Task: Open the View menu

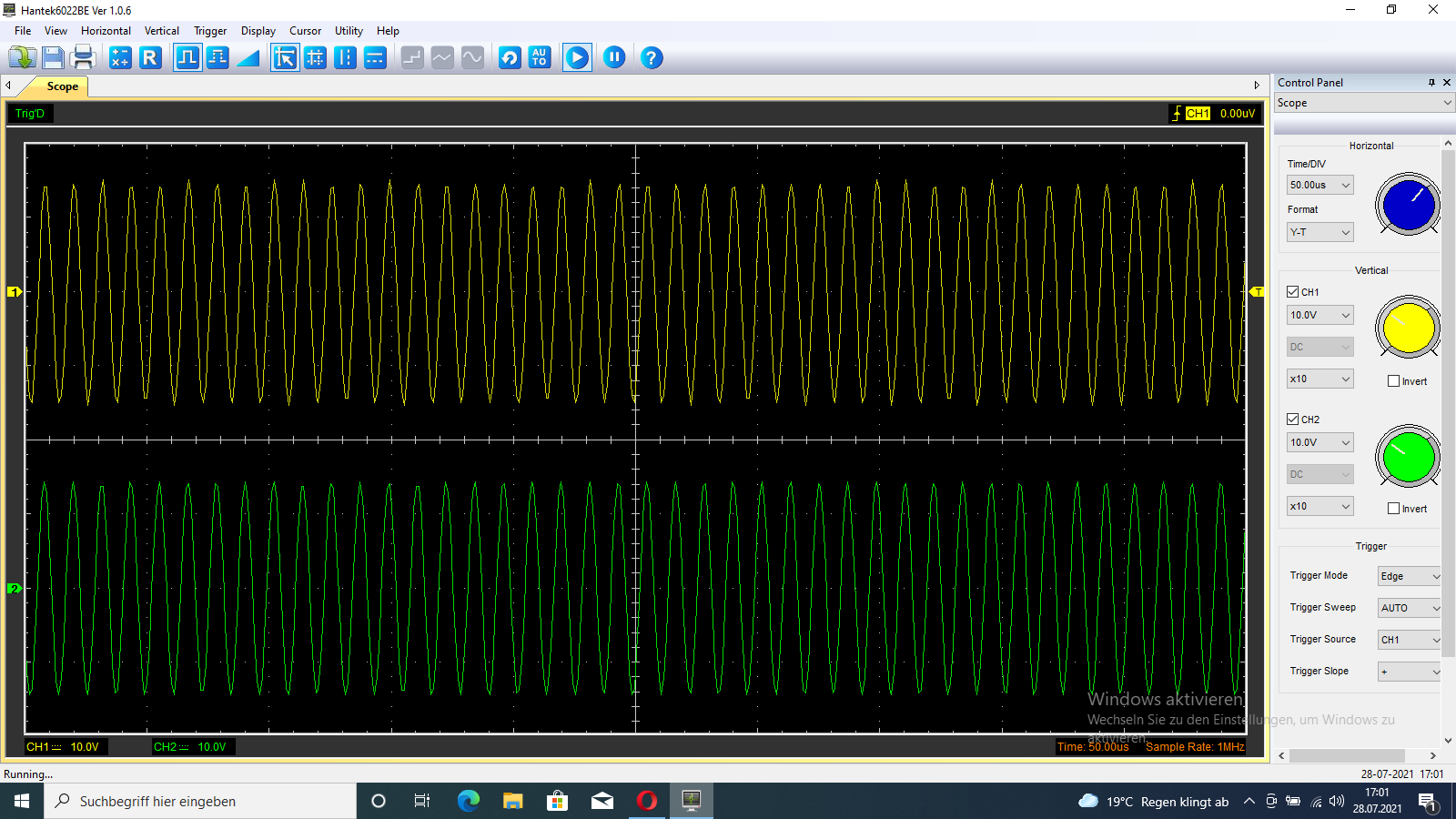Action: point(56,31)
